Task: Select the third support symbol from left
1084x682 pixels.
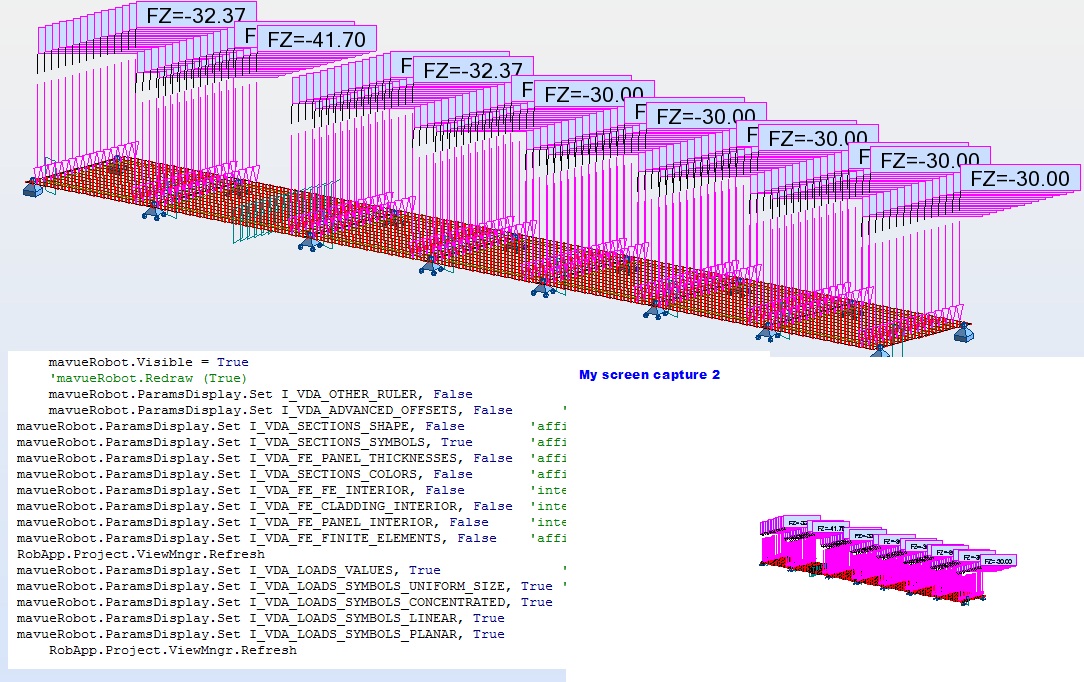Action: [x=310, y=242]
